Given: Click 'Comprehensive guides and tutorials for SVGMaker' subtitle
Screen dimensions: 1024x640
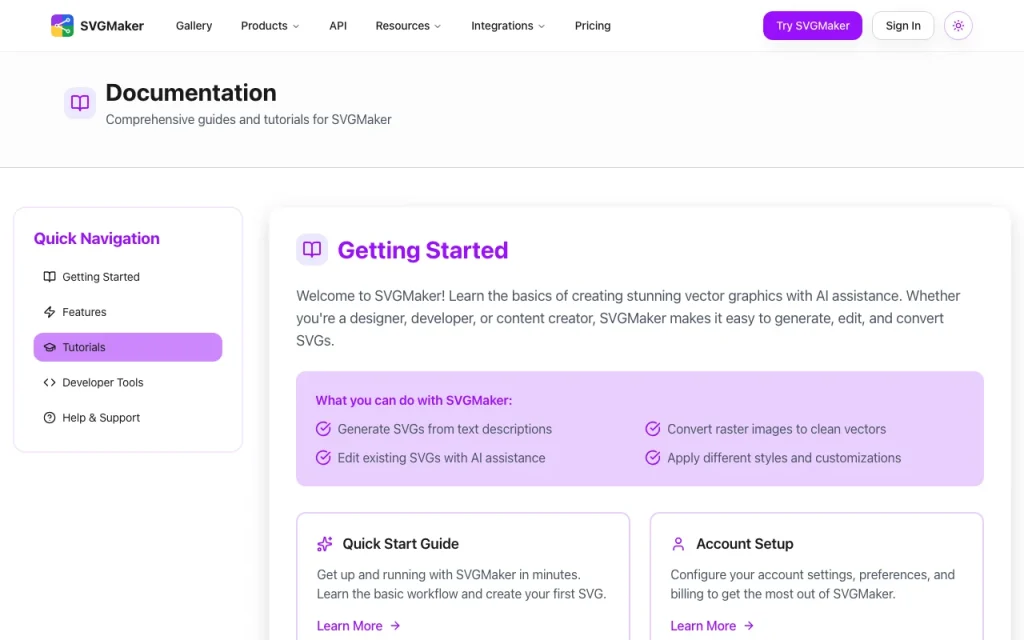Looking at the screenshot, I should [x=248, y=120].
